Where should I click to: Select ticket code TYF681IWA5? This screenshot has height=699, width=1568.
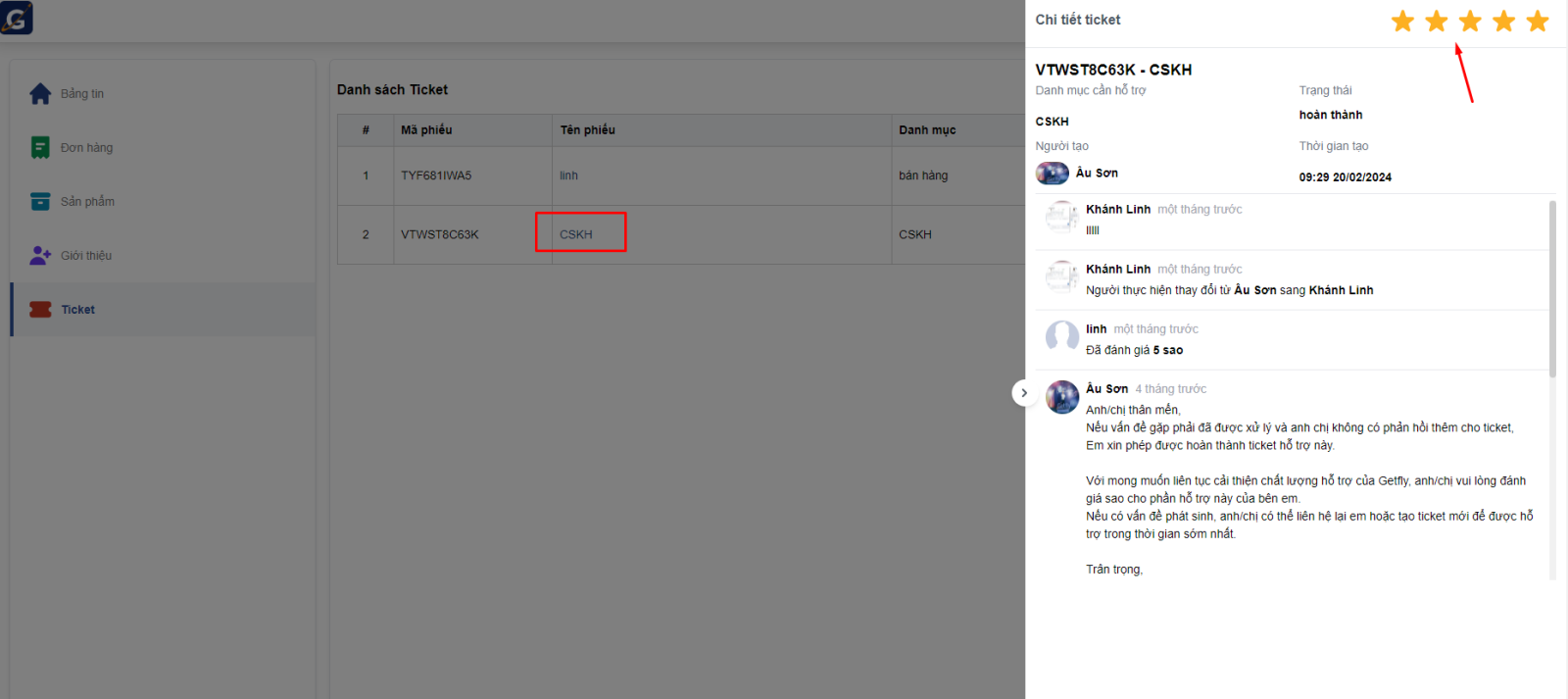pyautogui.click(x=436, y=175)
